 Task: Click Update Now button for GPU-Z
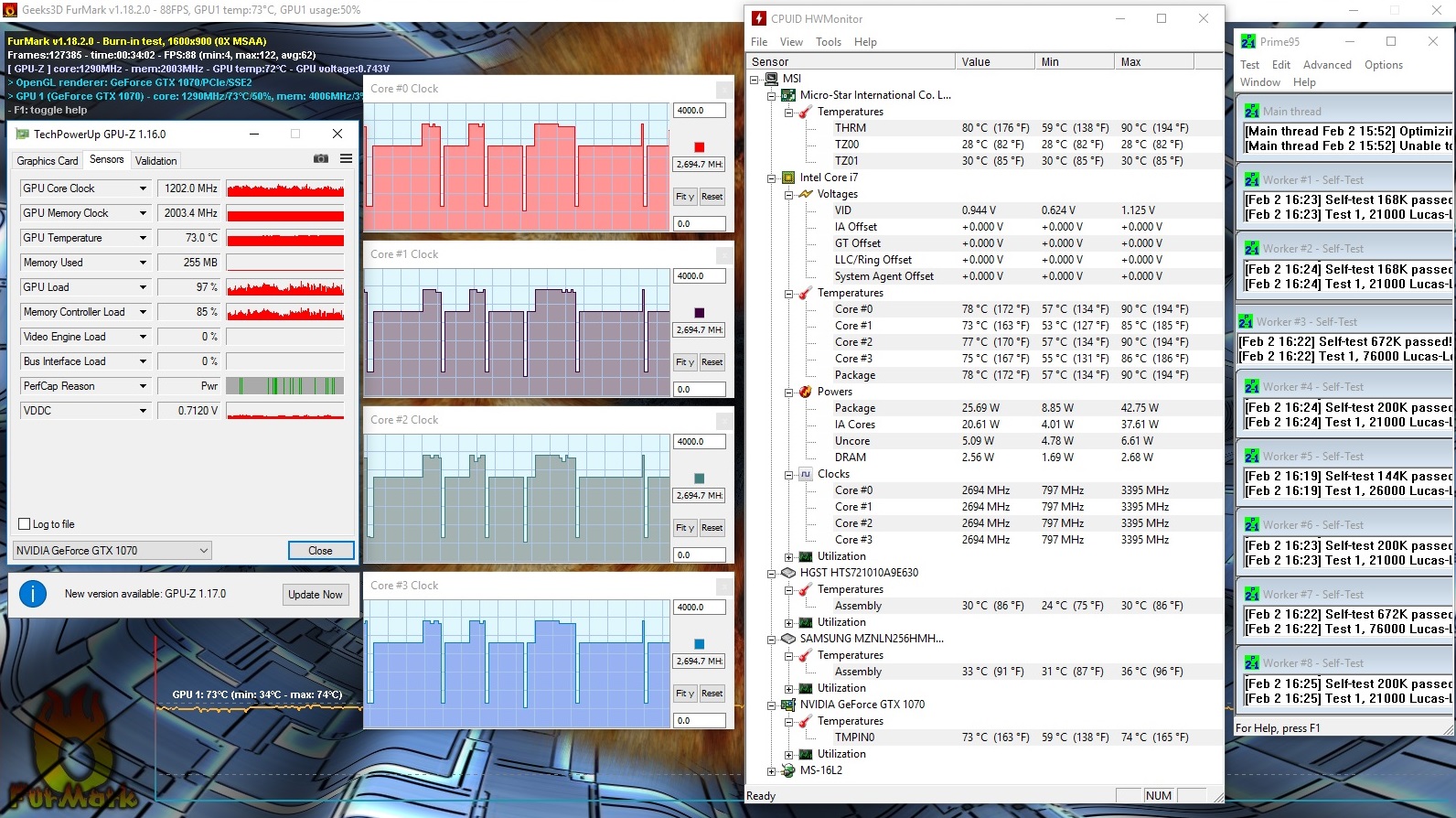click(x=316, y=595)
